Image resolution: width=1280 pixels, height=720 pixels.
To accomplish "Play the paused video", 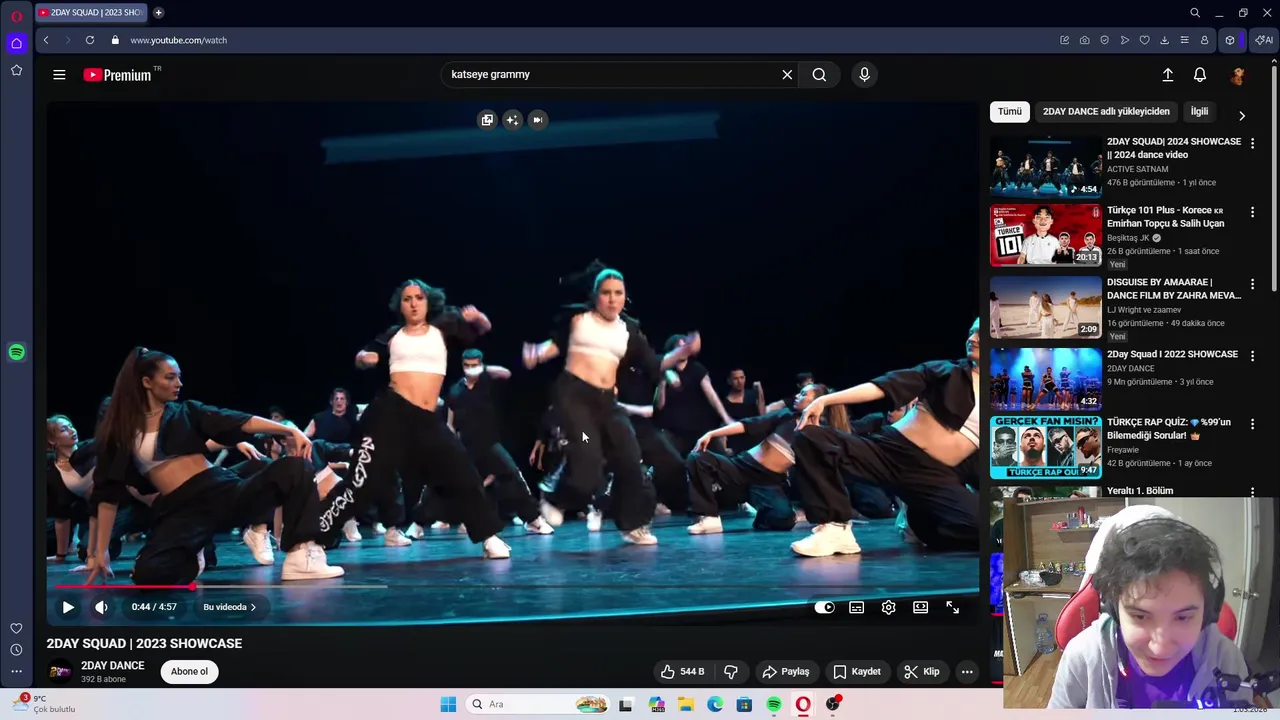I will click(x=68, y=607).
